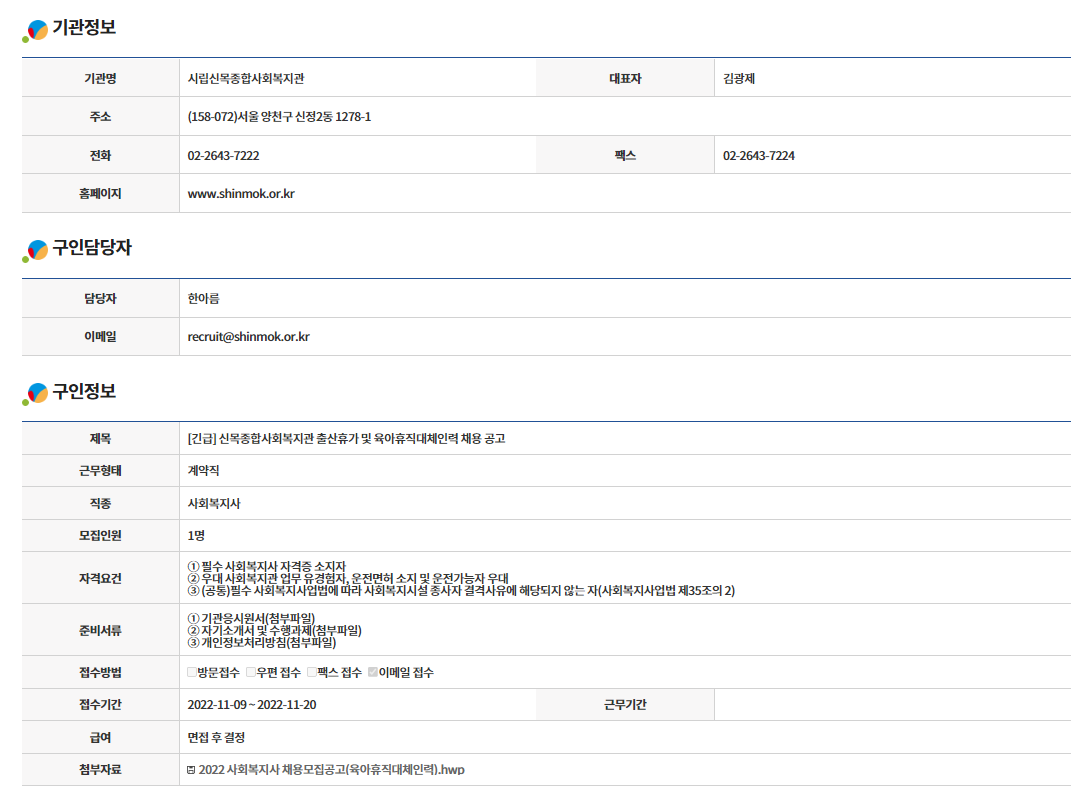The height and width of the screenshot is (788, 1089).
Task: Select the 기관정보 heading text
Action: [84, 28]
